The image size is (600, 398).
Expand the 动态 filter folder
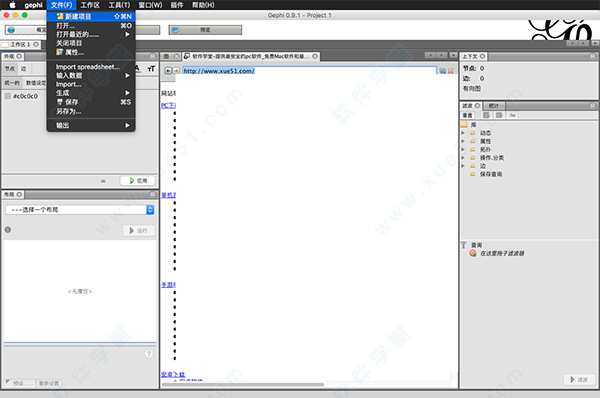pos(463,133)
